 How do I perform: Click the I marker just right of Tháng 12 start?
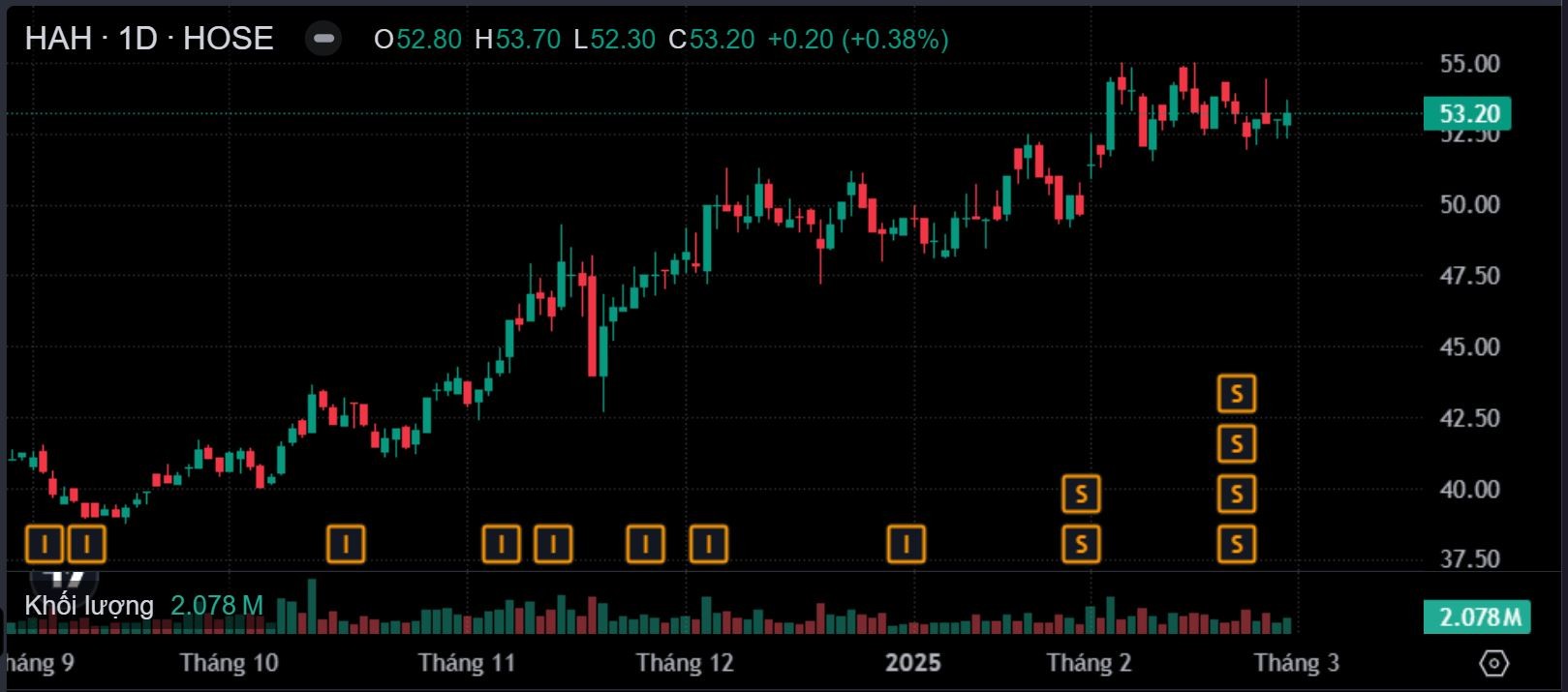click(708, 544)
